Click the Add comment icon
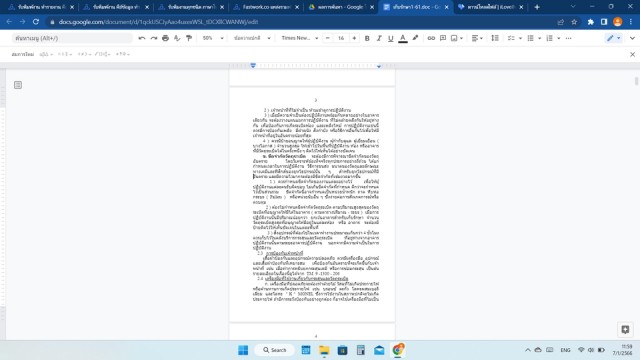640x360 pixels. pyautogui.click(x=443, y=38)
